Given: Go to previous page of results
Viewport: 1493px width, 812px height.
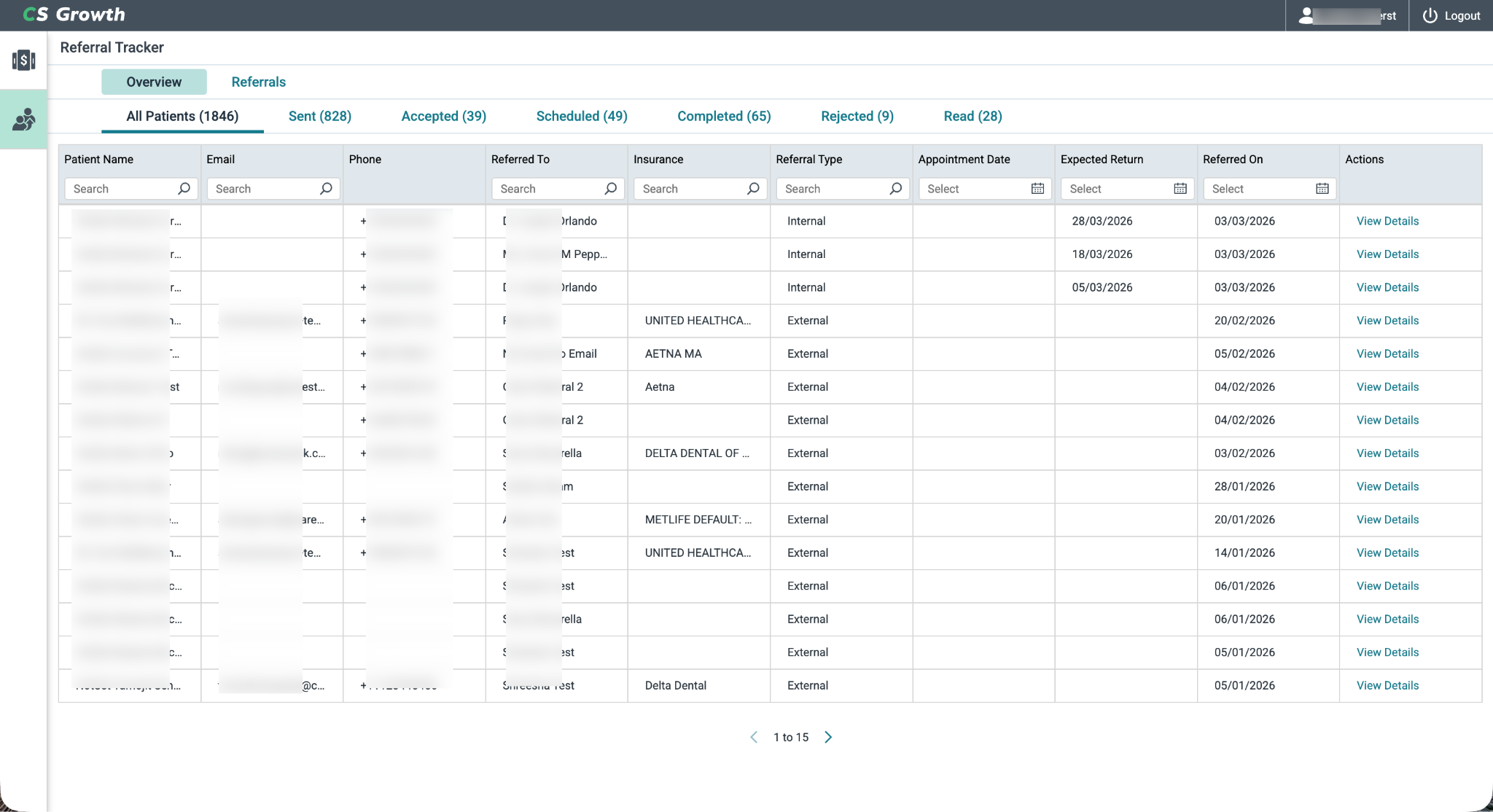Looking at the screenshot, I should click(754, 737).
